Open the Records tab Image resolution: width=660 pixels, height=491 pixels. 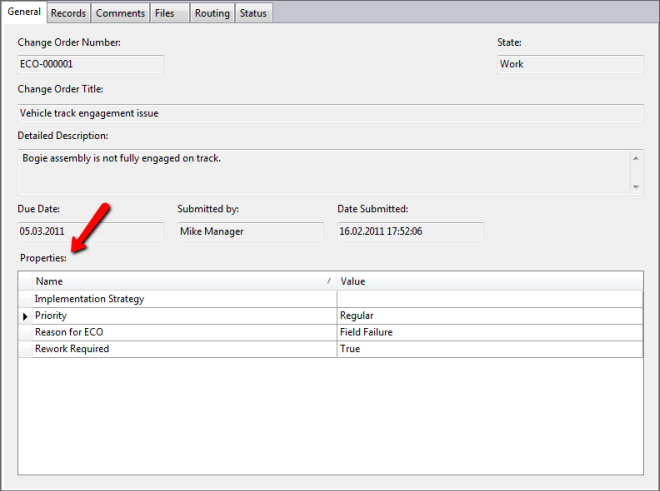point(68,13)
